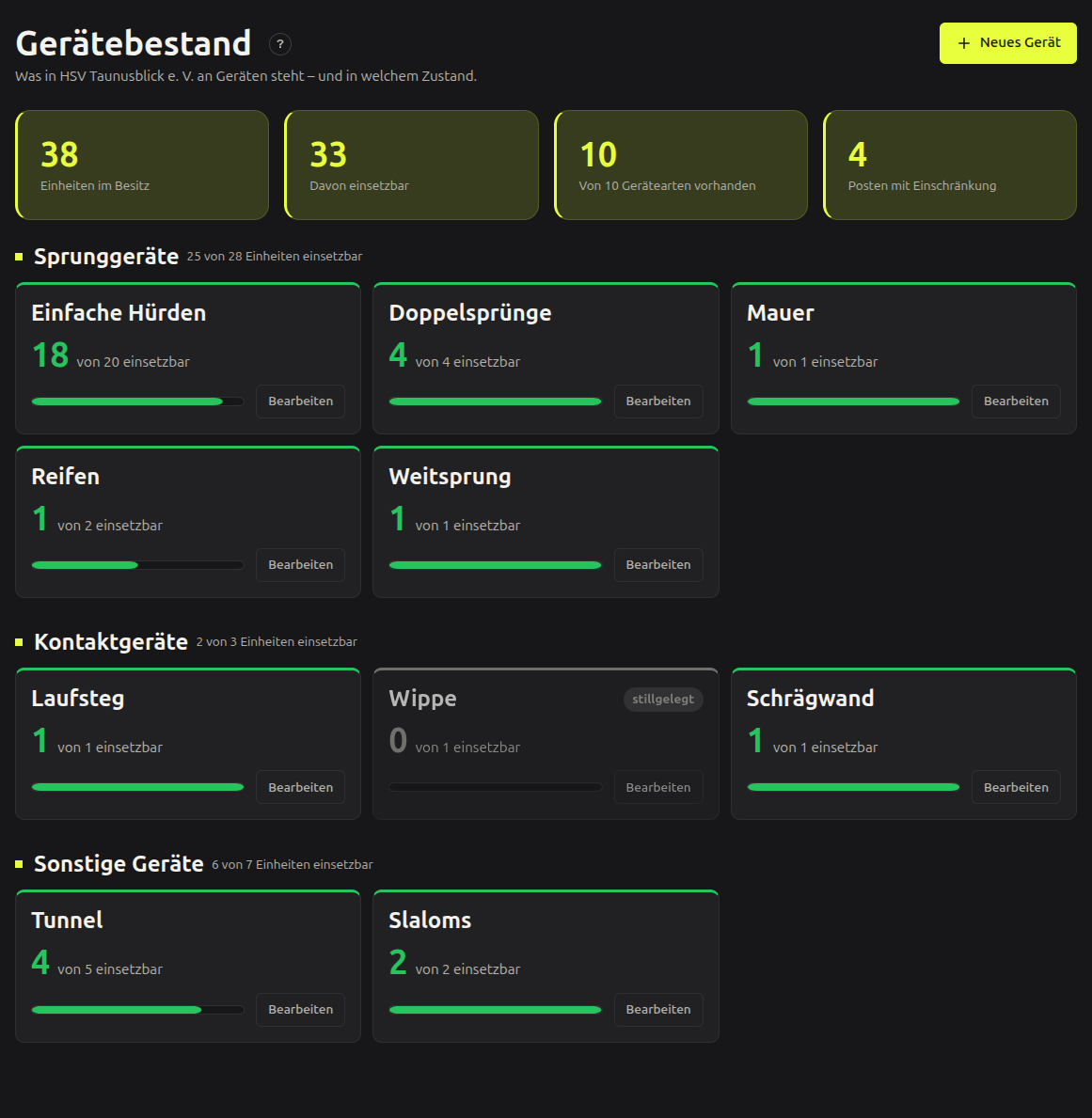Click the stillgelegt badge on Wippe

coord(663,699)
